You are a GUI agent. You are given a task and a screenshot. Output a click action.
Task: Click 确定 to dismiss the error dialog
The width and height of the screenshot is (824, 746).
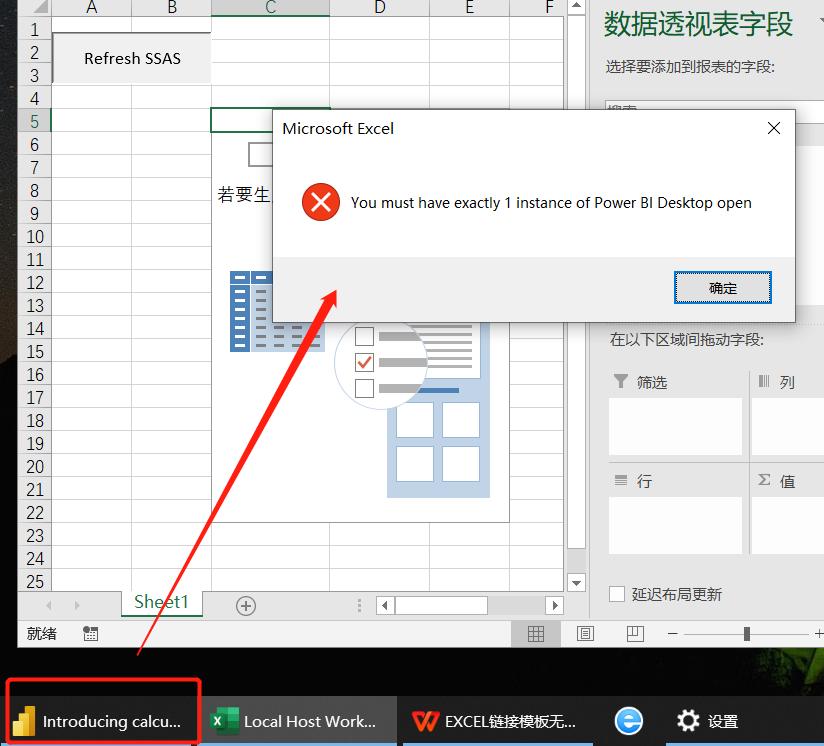coord(722,286)
